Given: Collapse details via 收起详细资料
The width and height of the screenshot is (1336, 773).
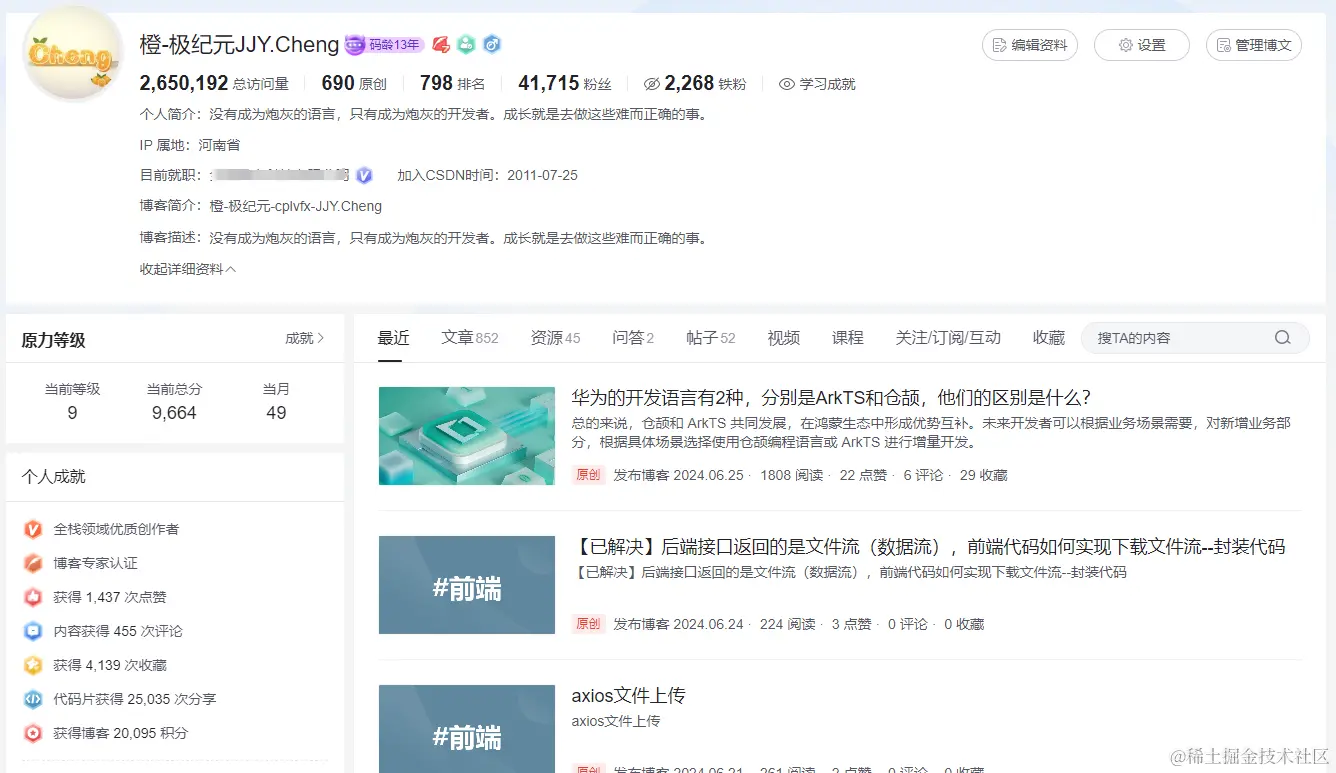Looking at the screenshot, I should coord(188,269).
